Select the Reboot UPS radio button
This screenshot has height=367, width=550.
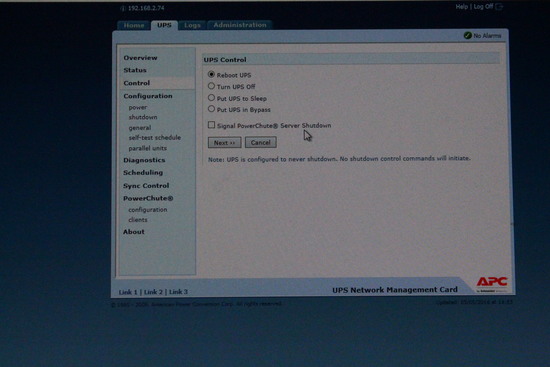coord(211,74)
